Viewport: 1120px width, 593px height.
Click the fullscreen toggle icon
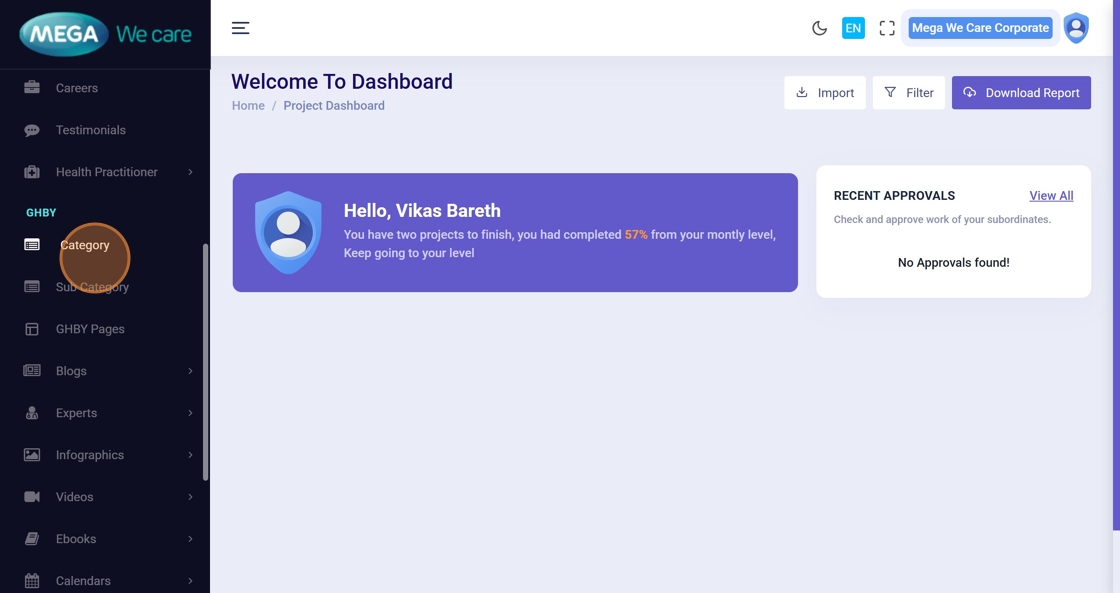coord(887,28)
